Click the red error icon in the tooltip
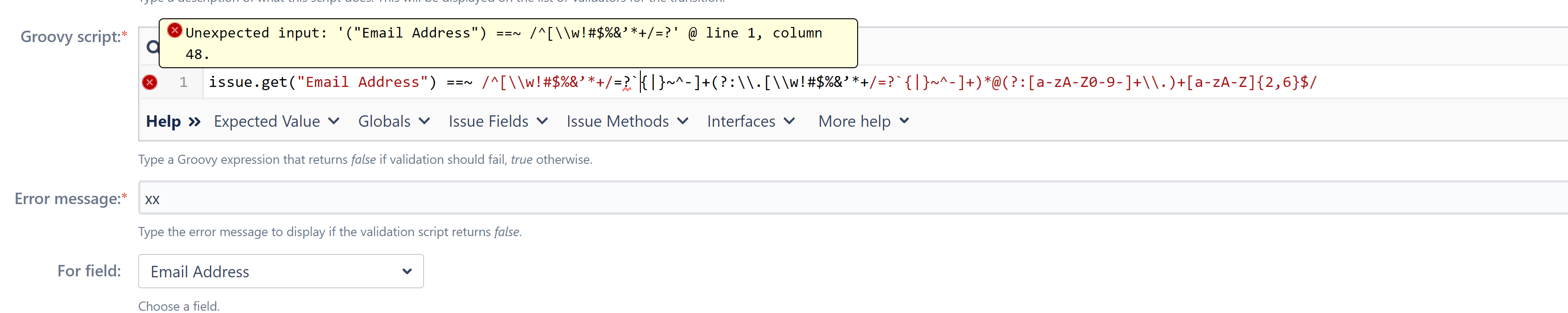 tap(175, 31)
